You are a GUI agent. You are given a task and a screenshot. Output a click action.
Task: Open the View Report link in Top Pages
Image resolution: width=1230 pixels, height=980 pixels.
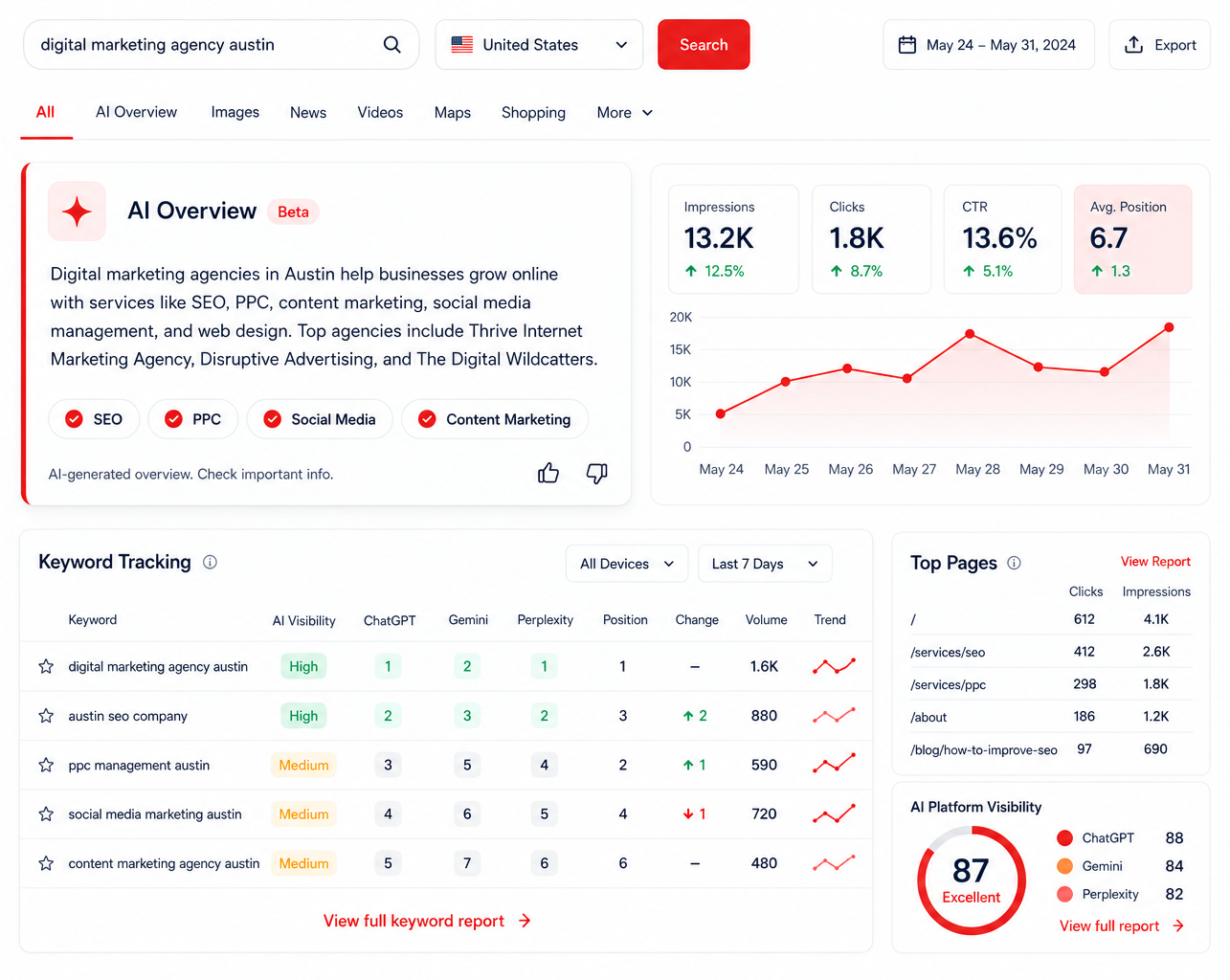point(1155,562)
